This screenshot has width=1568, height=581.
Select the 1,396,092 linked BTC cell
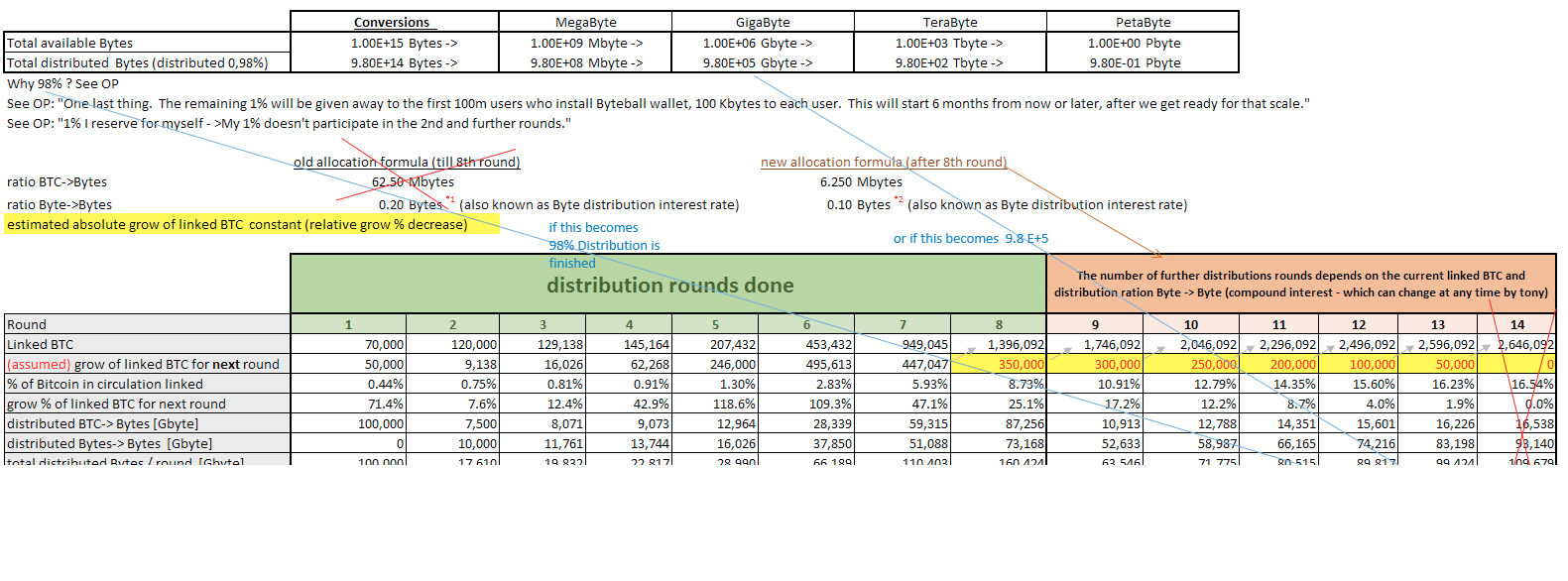999,344
